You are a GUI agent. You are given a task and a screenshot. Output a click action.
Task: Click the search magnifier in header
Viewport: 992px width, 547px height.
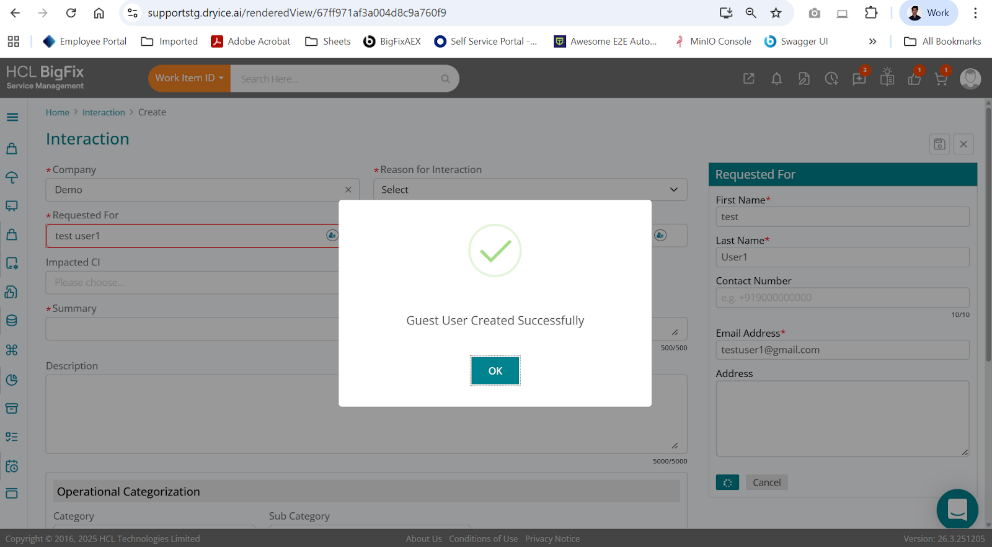pos(445,78)
